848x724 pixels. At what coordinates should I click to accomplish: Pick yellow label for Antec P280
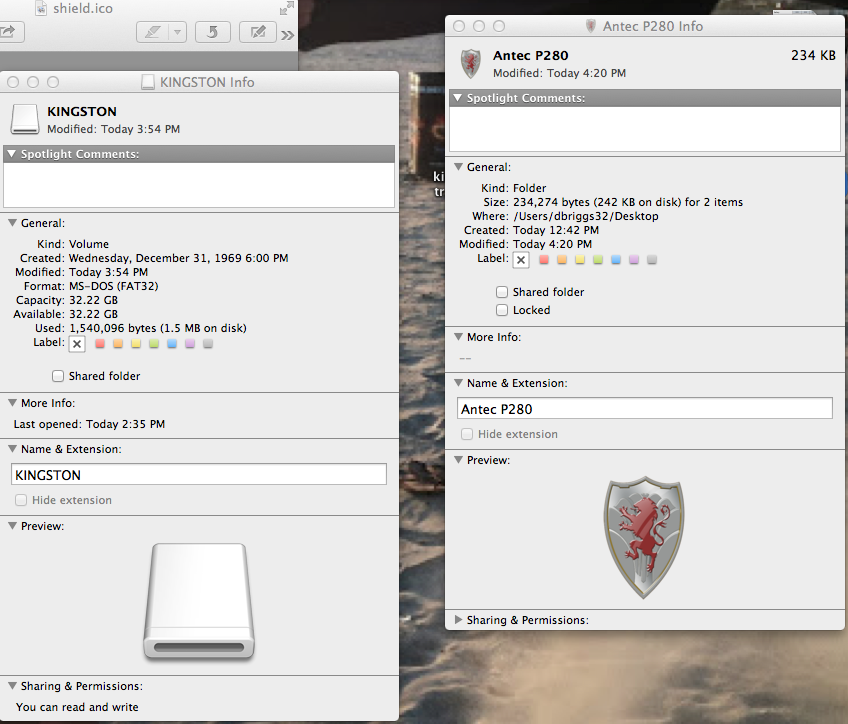[x=580, y=260]
